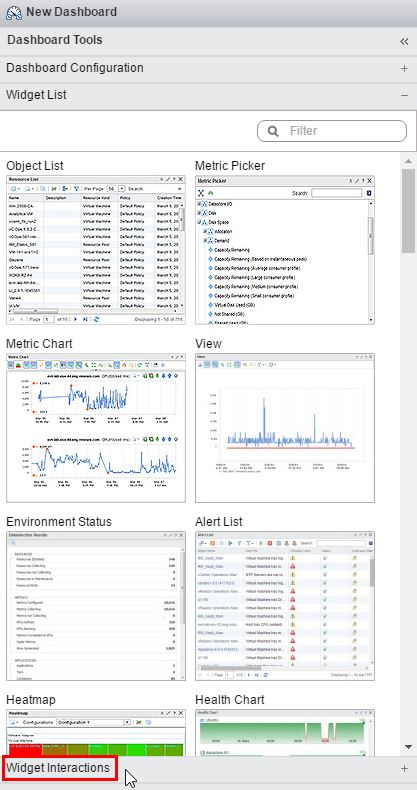The image size is (417, 790).
Task: Click the Metric Chart label
Action: (x=39, y=344)
